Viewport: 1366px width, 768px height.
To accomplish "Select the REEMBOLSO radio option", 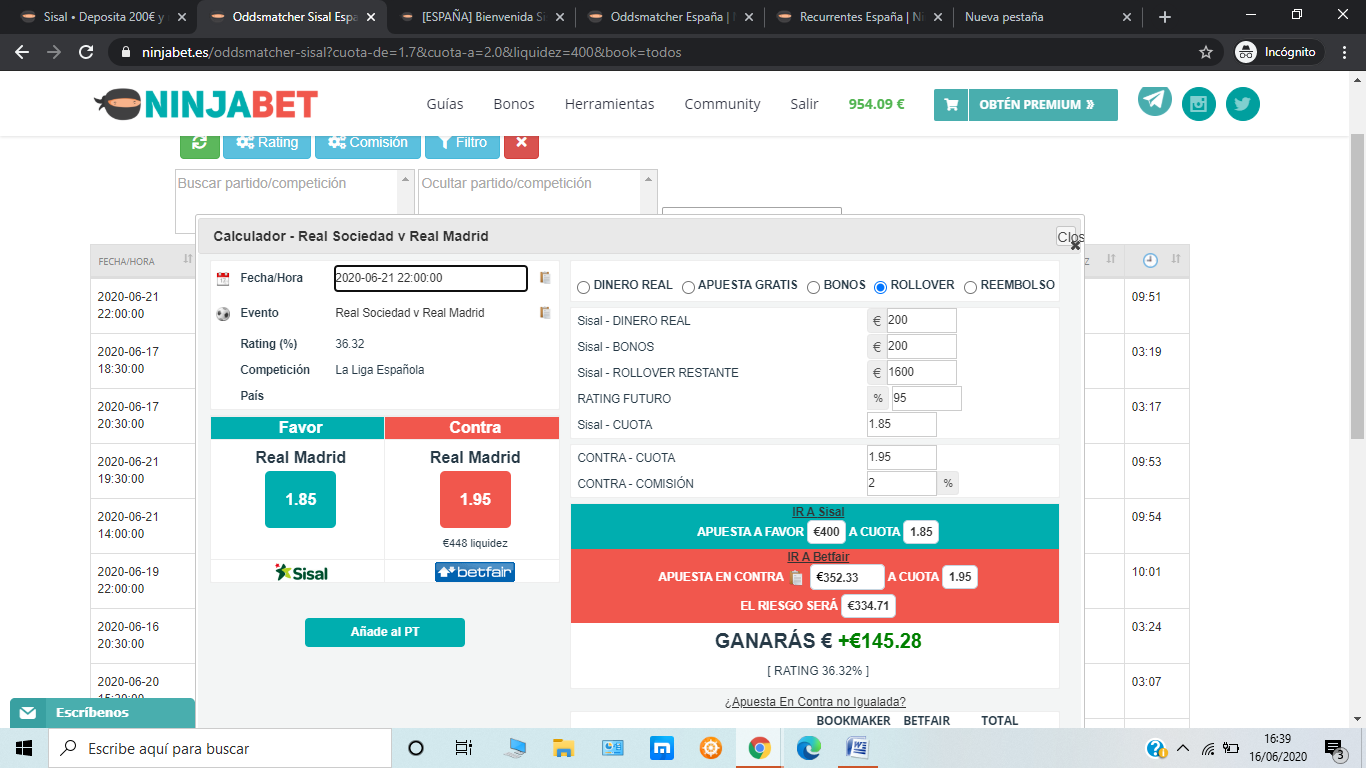I will click(970, 286).
